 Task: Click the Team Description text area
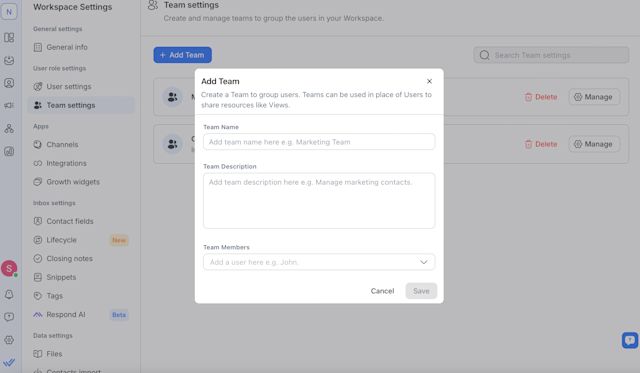click(319, 200)
